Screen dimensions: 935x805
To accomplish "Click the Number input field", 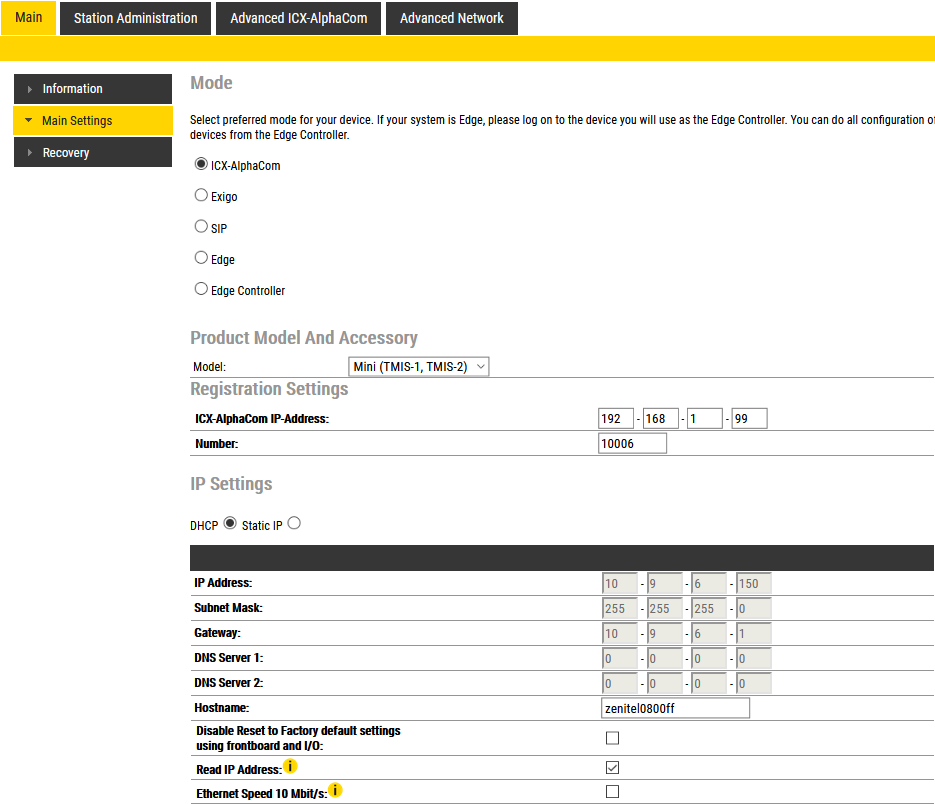I will (x=632, y=443).
